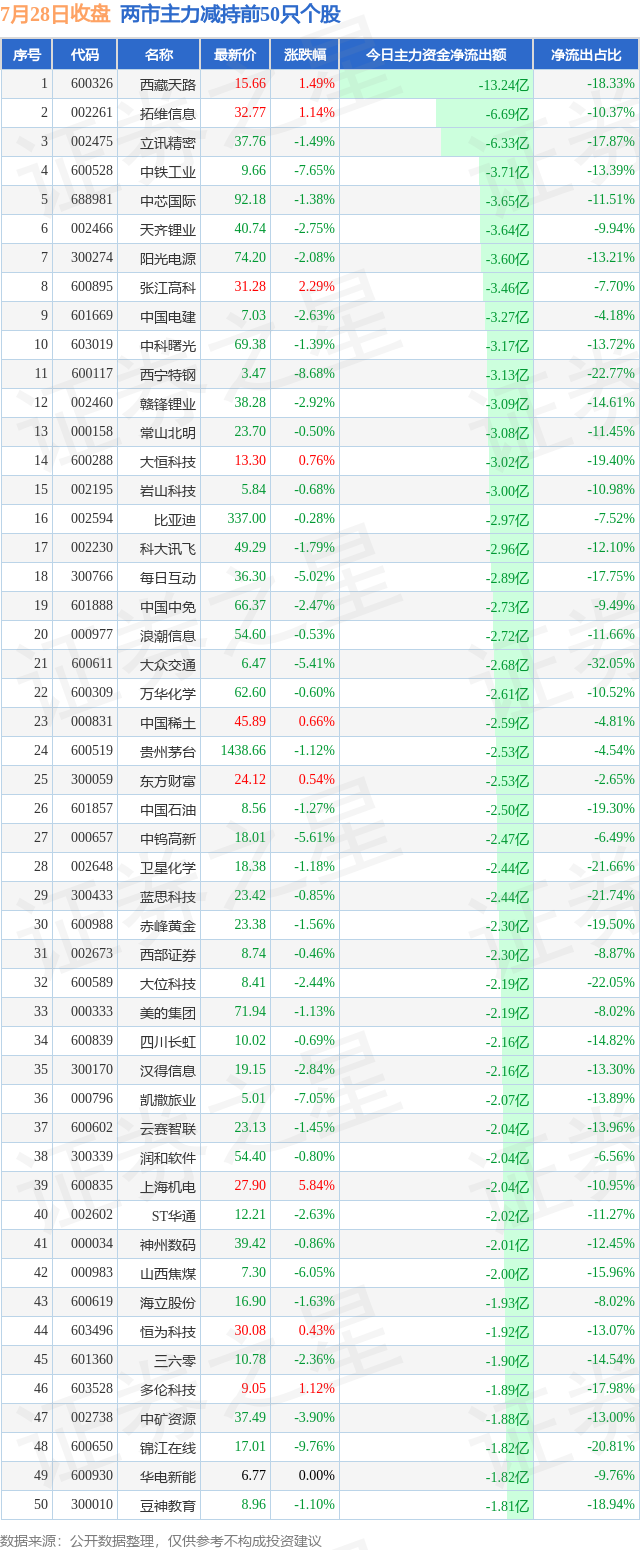Click stock code 600589 for 大位科技
The width and height of the screenshot is (640, 1550).
tap(92, 983)
